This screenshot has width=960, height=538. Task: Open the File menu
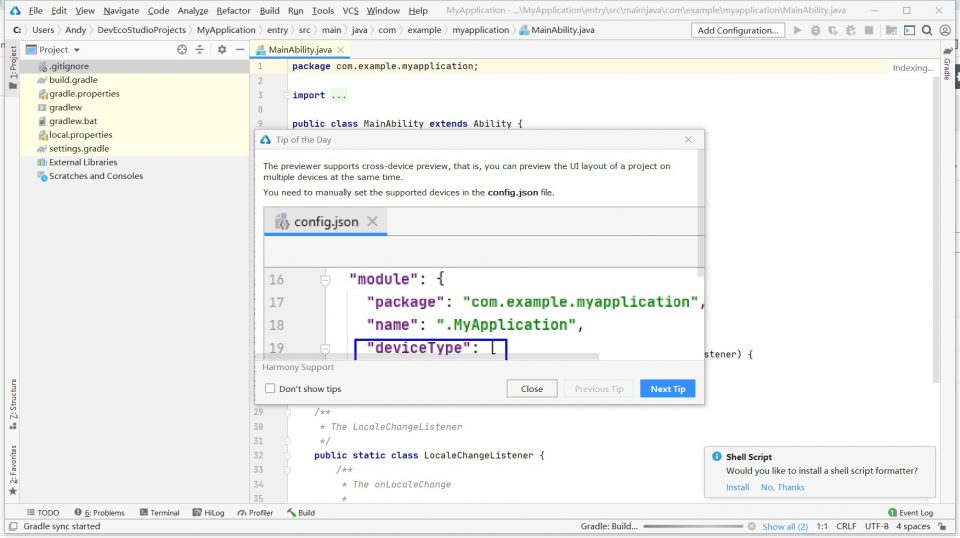coord(36,10)
